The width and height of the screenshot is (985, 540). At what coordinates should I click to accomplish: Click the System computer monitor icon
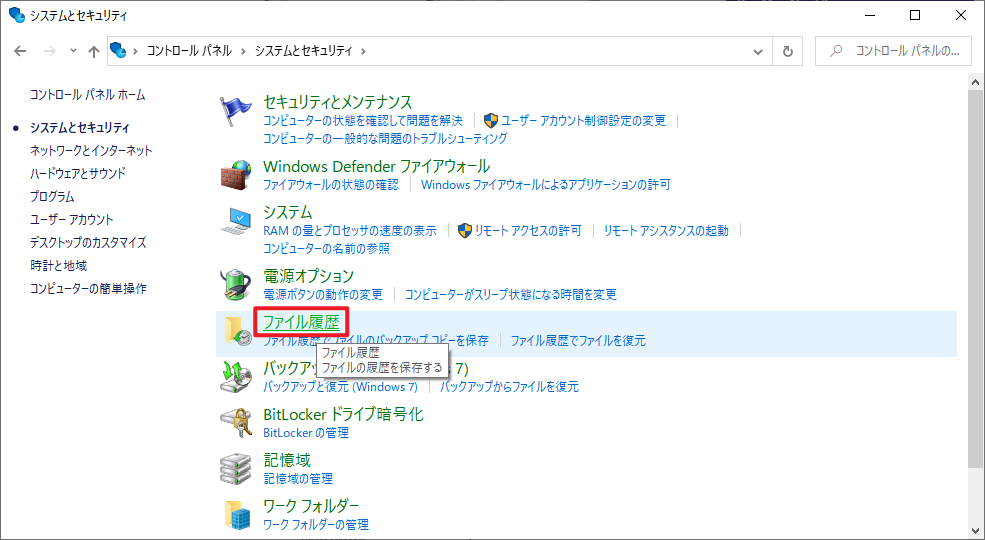[x=236, y=221]
